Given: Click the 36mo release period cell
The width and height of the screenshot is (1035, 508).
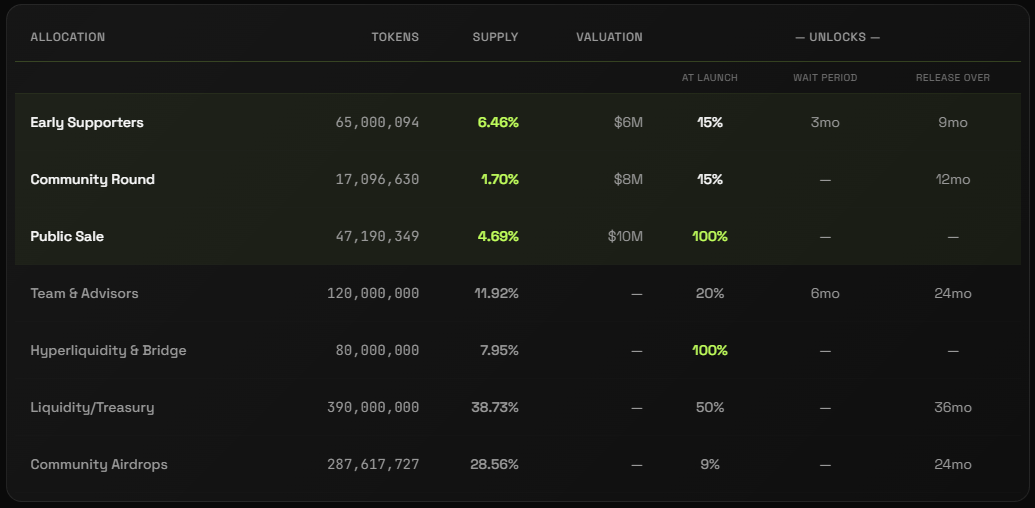Looking at the screenshot, I should point(953,408).
